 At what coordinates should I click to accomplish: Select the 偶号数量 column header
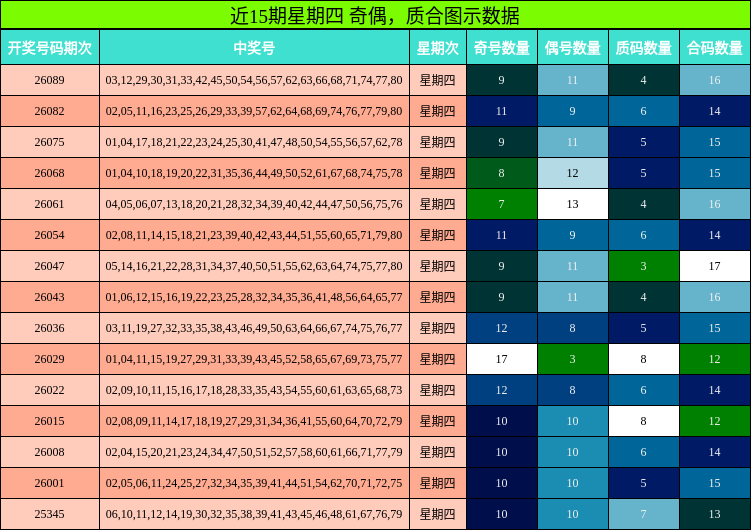(x=572, y=47)
